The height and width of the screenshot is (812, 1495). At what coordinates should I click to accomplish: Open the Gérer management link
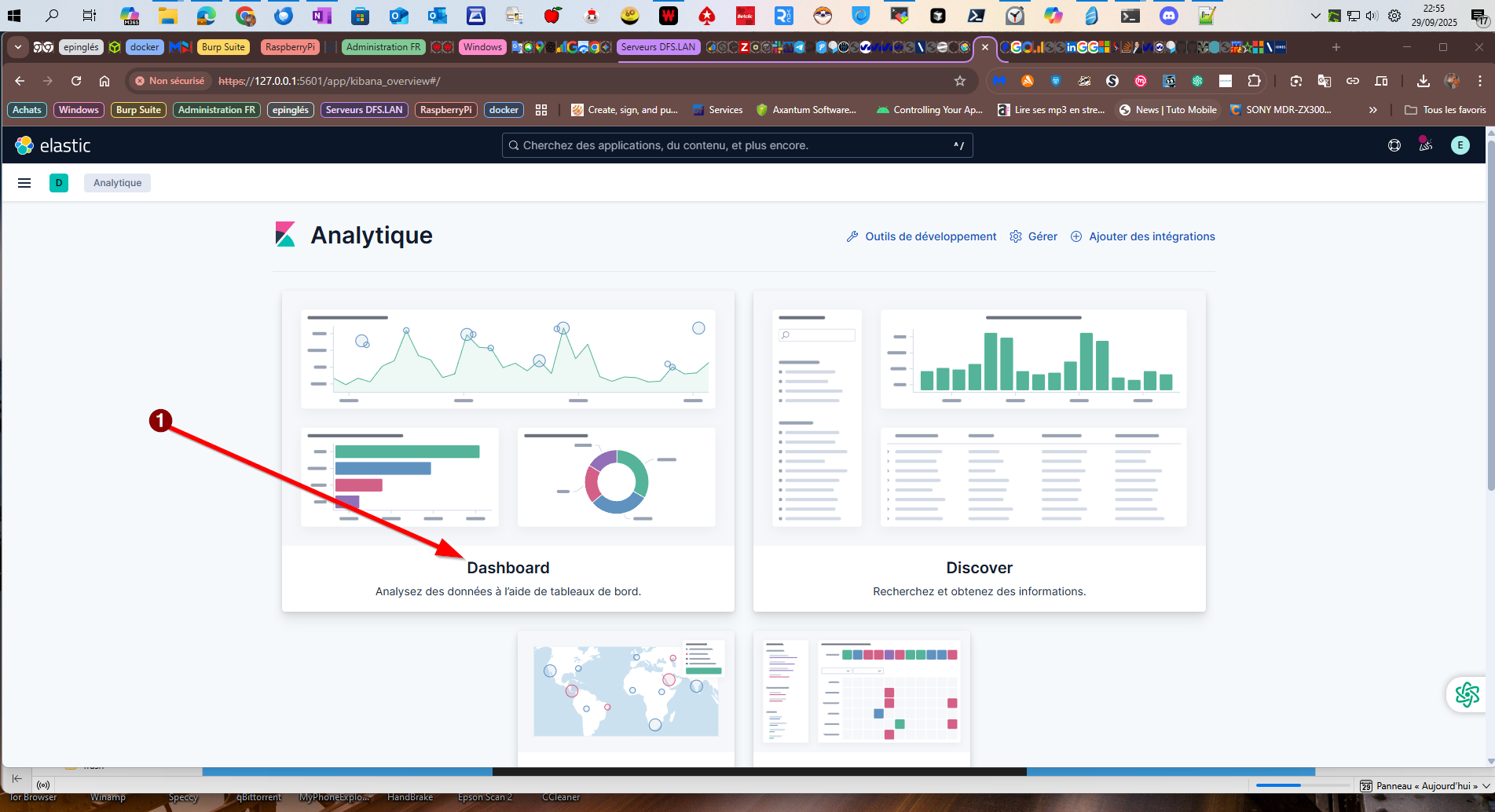(x=1034, y=236)
